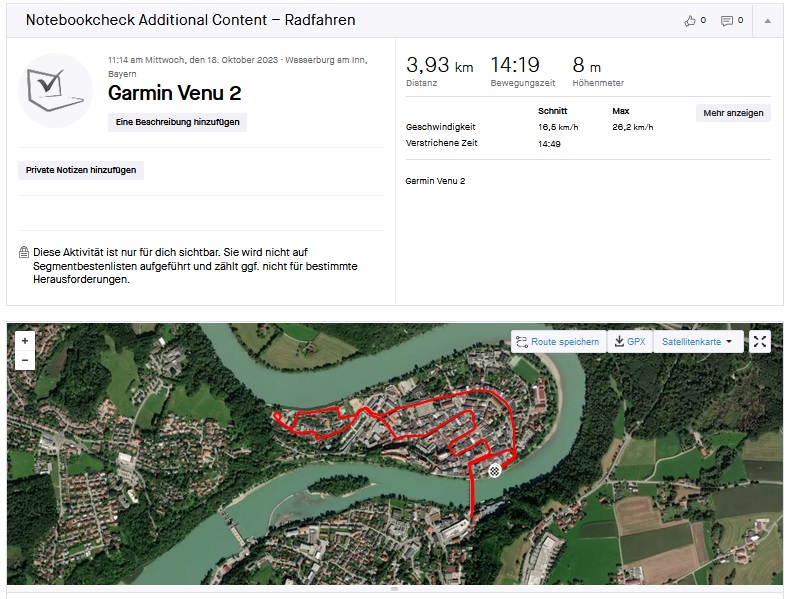790x599 pixels.
Task: Click the "3,93 km" distance value
Action: point(439,65)
